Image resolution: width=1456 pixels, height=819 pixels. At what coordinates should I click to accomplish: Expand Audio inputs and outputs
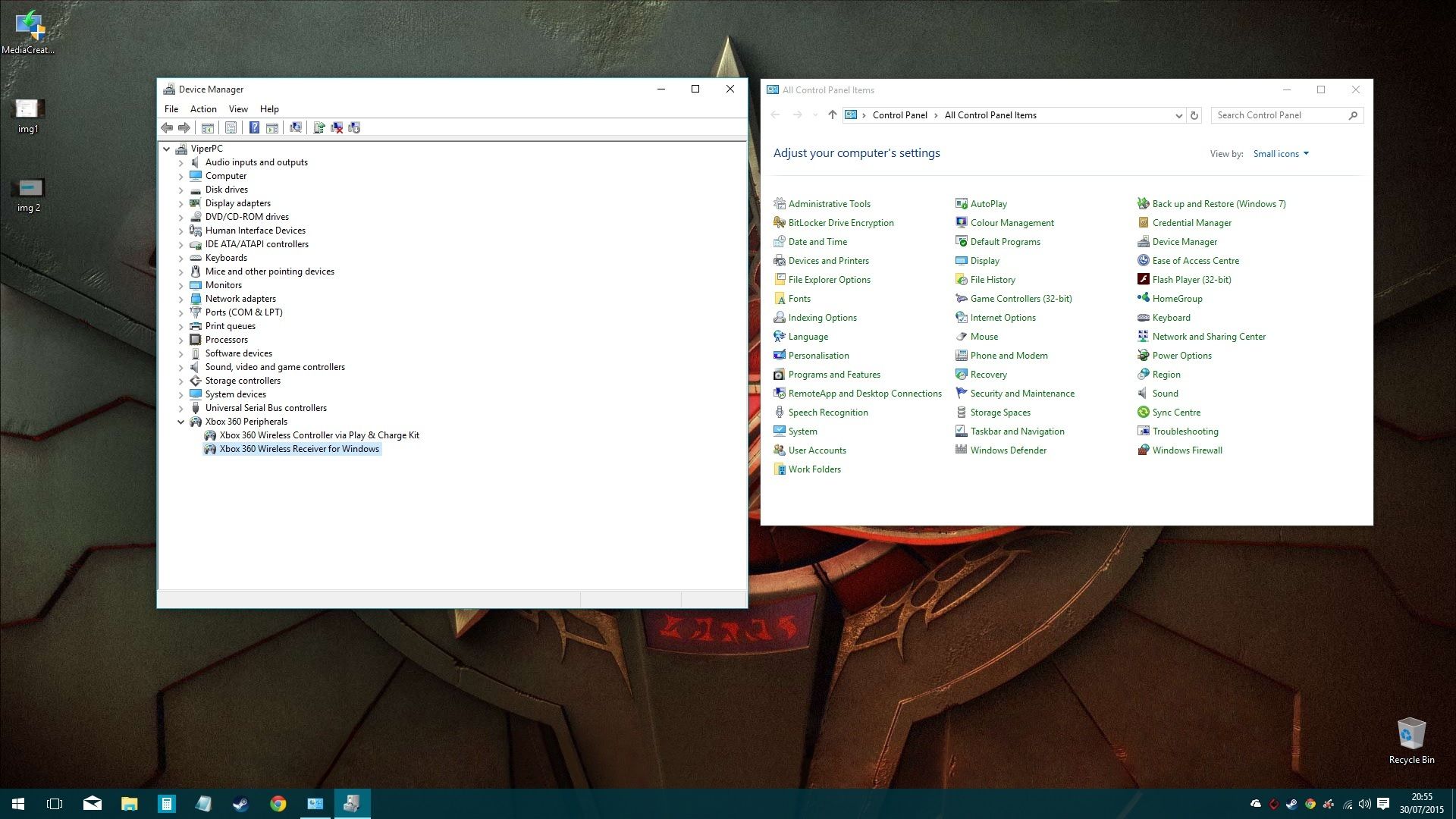[181, 162]
